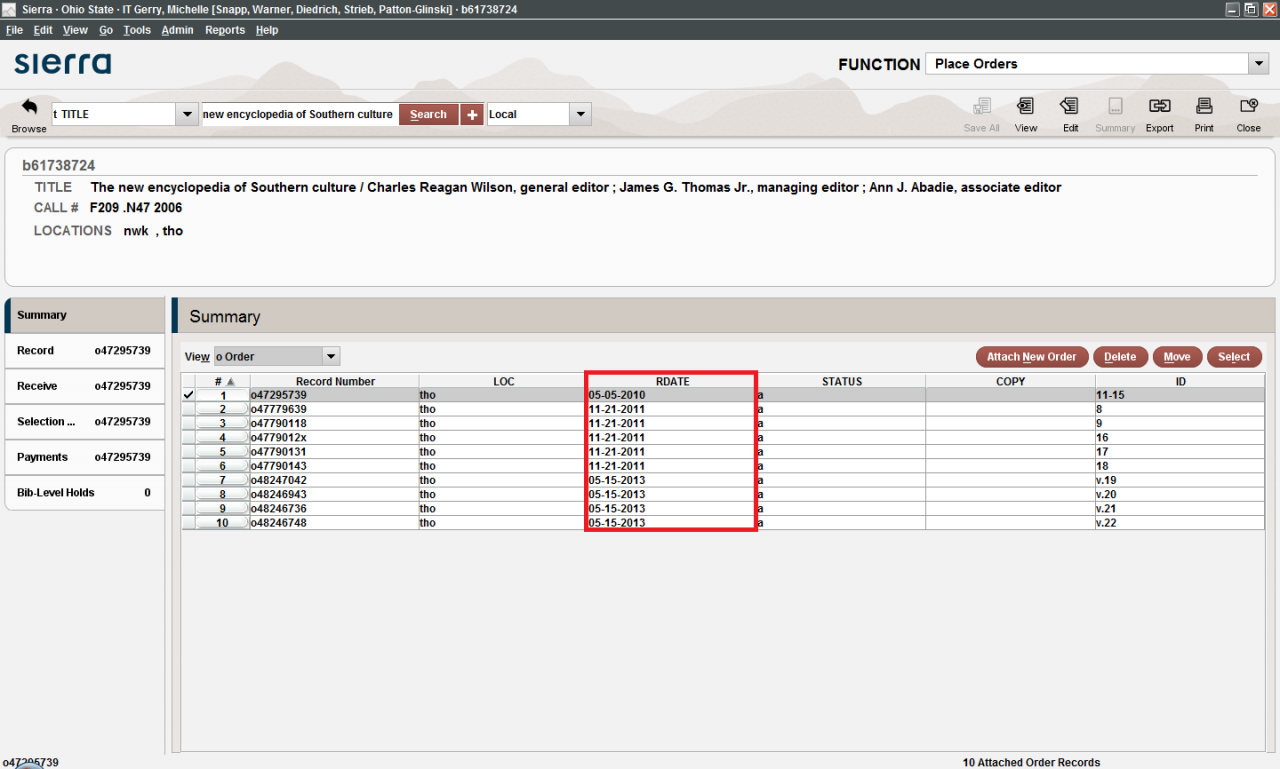The image size is (1280, 769).
Task: Click row number 5 button
Action: click(223, 452)
